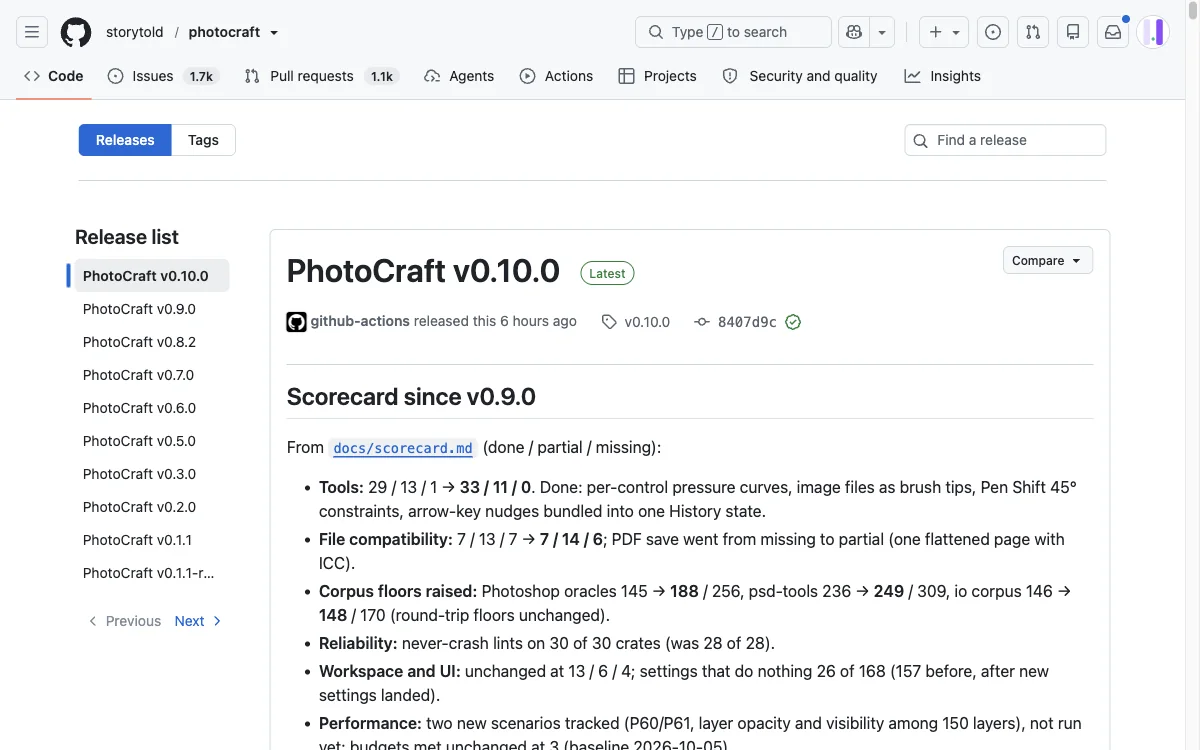1200x750 pixels.
Task: Open commit 8407d9c link
Action: tap(737, 322)
